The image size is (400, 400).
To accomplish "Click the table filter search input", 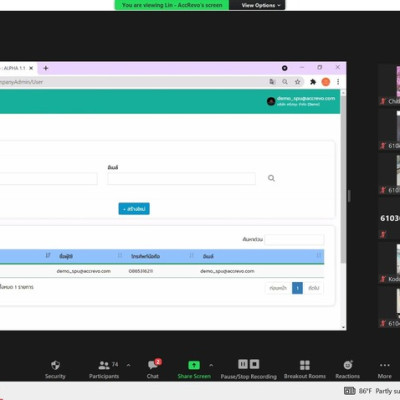I will coord(294,239).
